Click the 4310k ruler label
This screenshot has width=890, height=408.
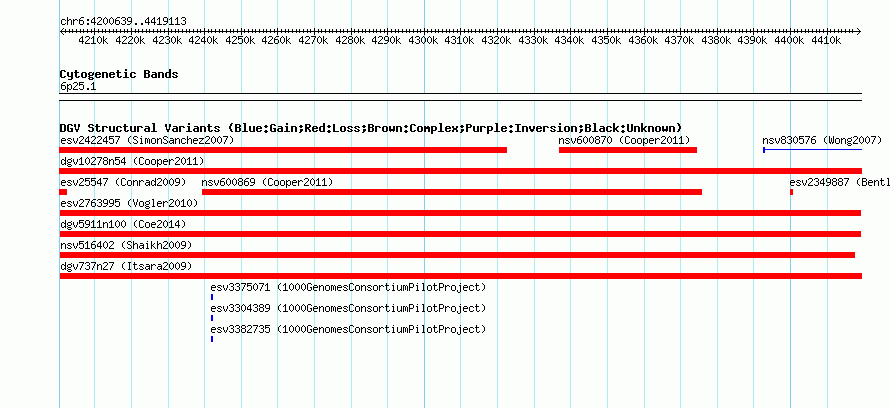click(461, 41)
